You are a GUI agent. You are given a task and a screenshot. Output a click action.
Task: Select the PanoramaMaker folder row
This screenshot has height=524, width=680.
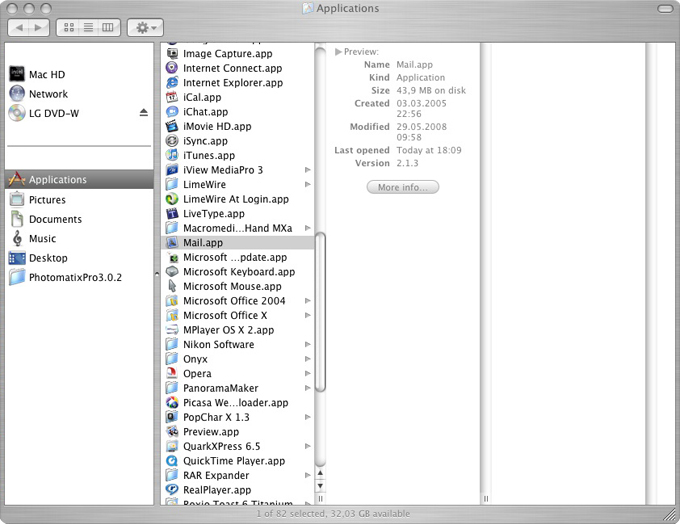[x=238, y=388]
